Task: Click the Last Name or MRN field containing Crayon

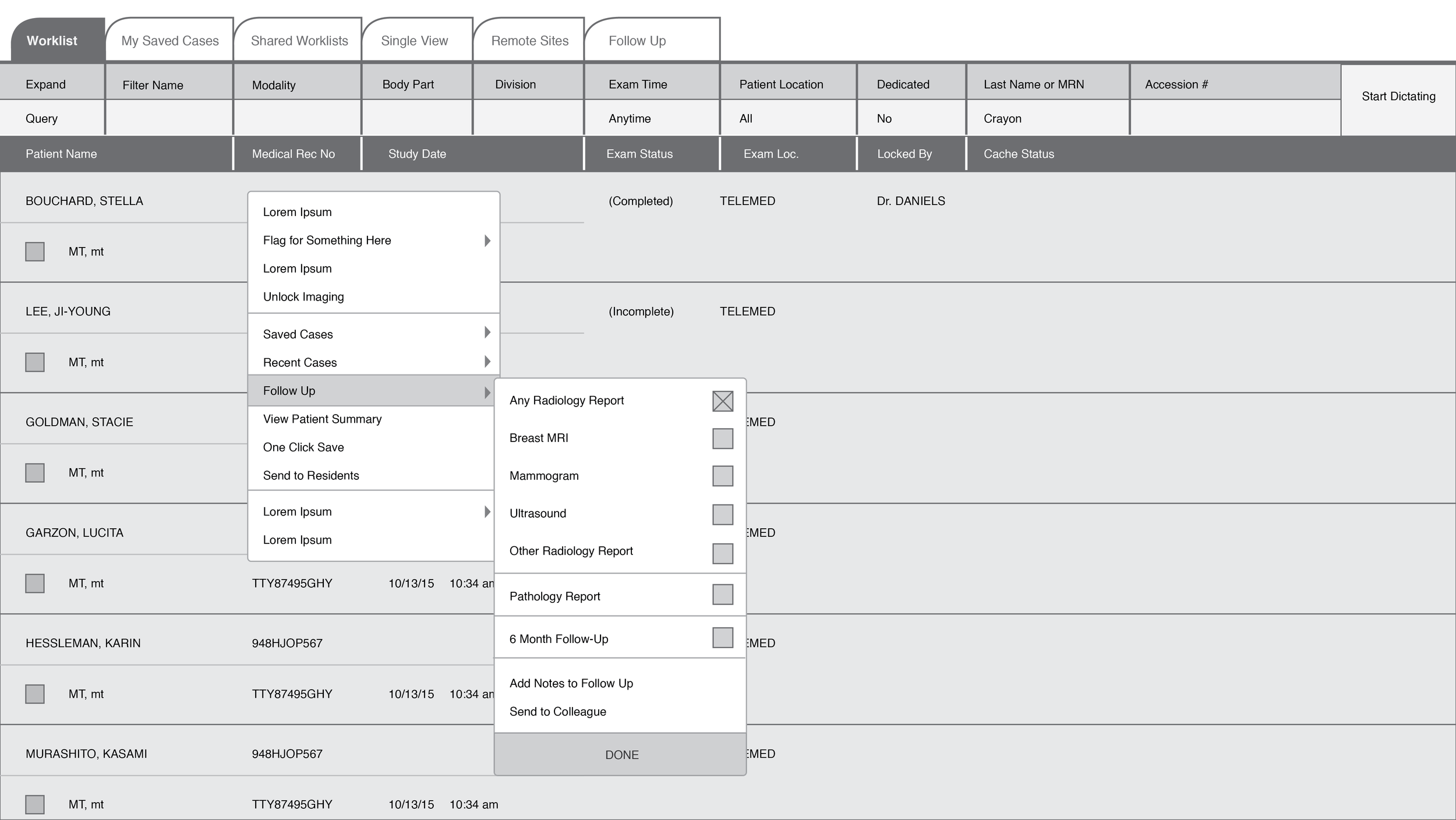Action: [1048, 118]
